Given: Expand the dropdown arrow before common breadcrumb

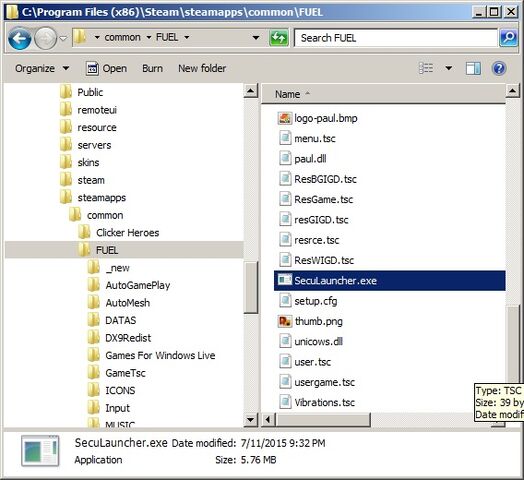Looking at the screenshot, I should 97,37.
